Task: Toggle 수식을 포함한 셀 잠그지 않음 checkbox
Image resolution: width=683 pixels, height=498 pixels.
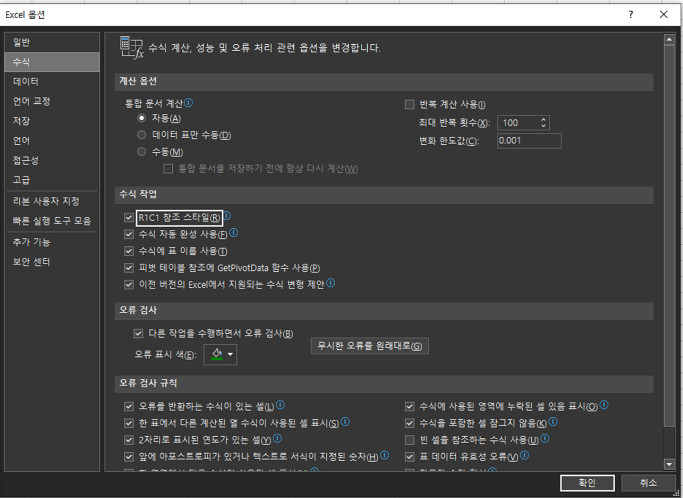Action: 409,423
